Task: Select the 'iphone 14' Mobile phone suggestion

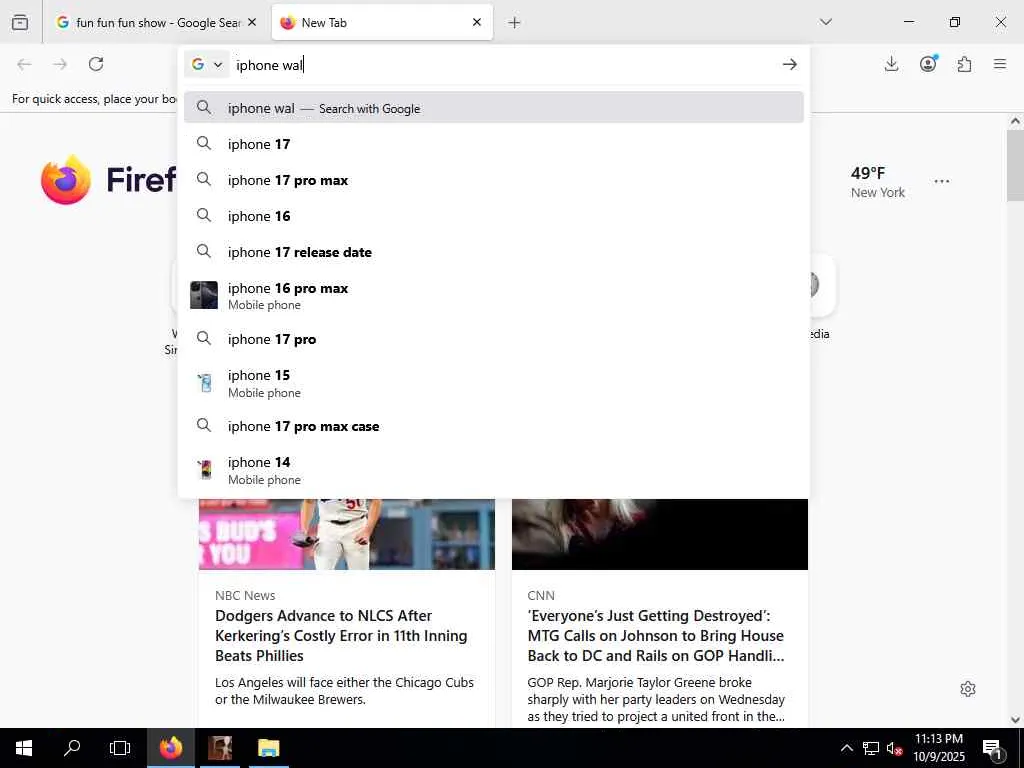Action: coord(494,470)
